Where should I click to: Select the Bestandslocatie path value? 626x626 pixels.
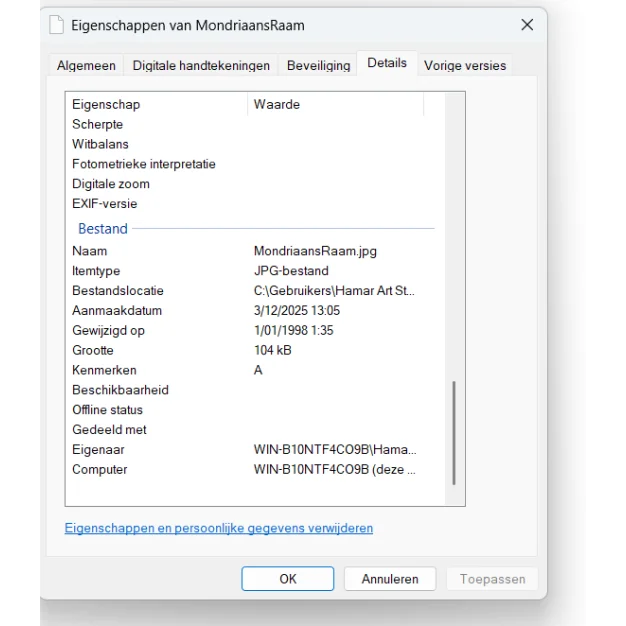(x=333, y=291)
